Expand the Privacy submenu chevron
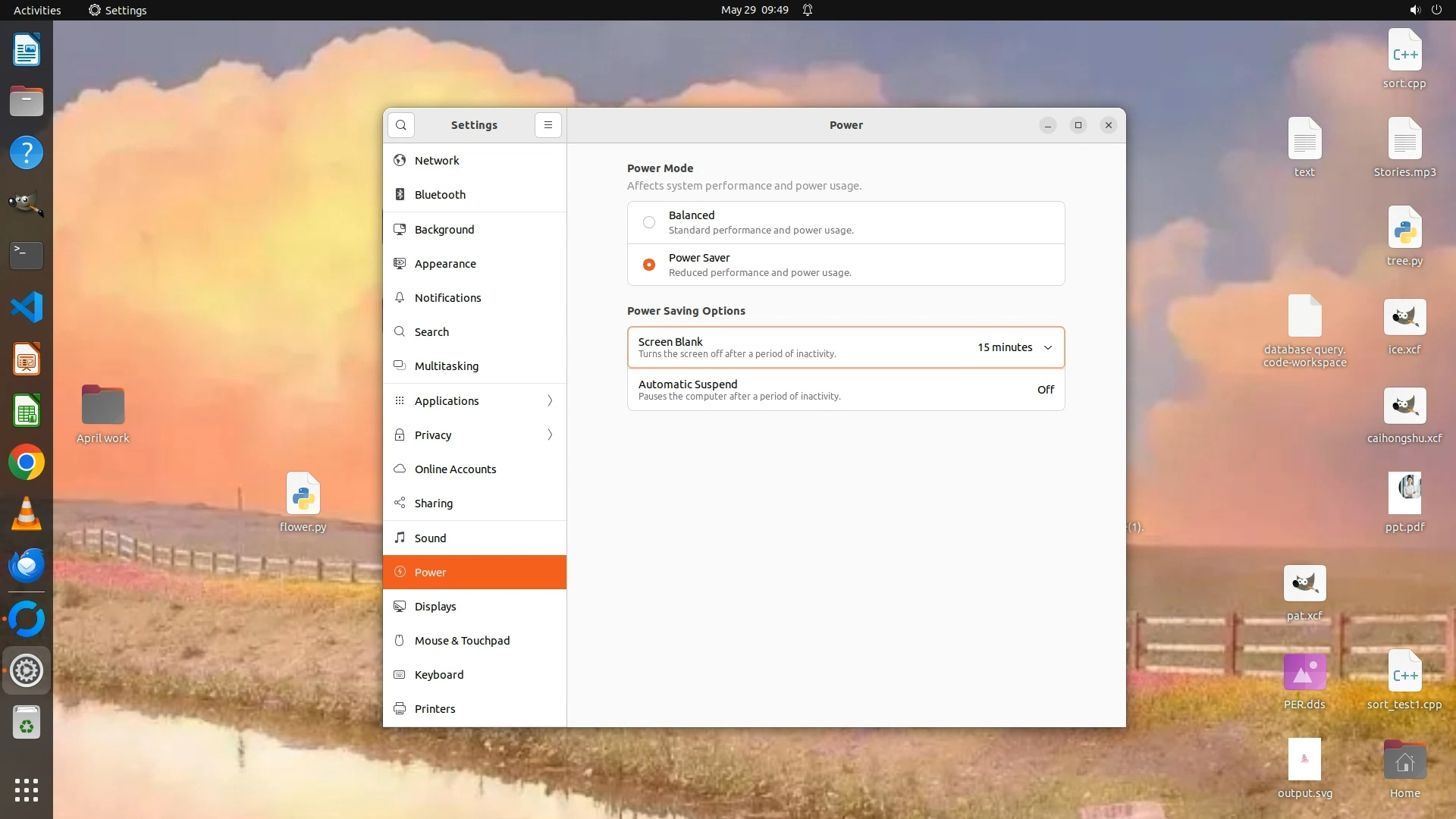The image size is (1456, 819). 550,435
